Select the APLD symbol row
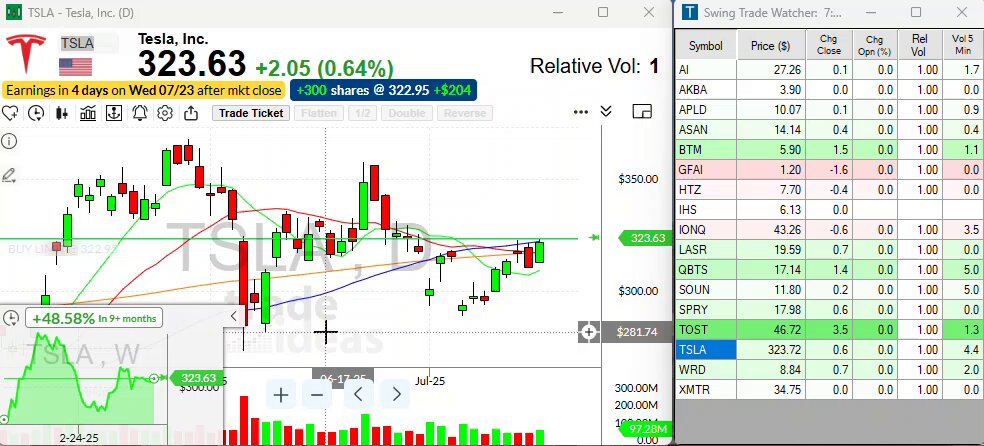Screen dimensions: 984x446 point(828,110)
